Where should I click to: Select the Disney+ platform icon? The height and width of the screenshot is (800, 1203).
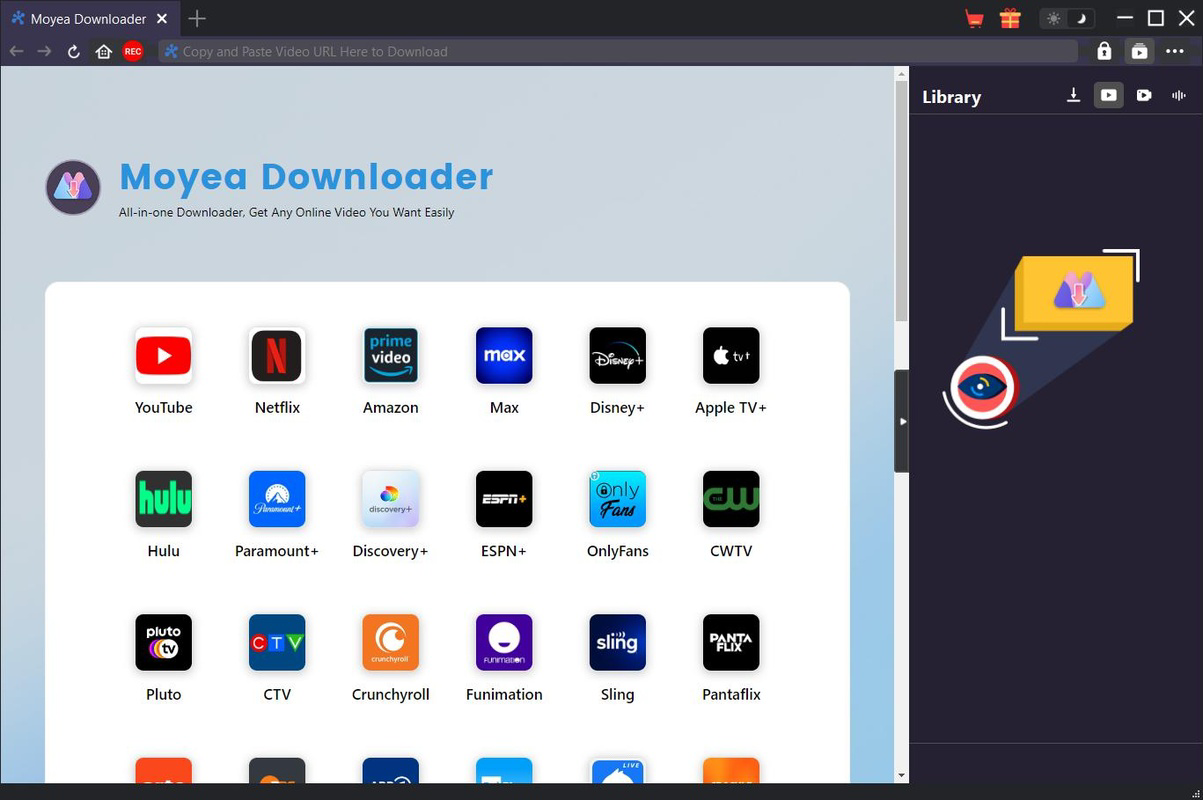[x=617, y=355]
